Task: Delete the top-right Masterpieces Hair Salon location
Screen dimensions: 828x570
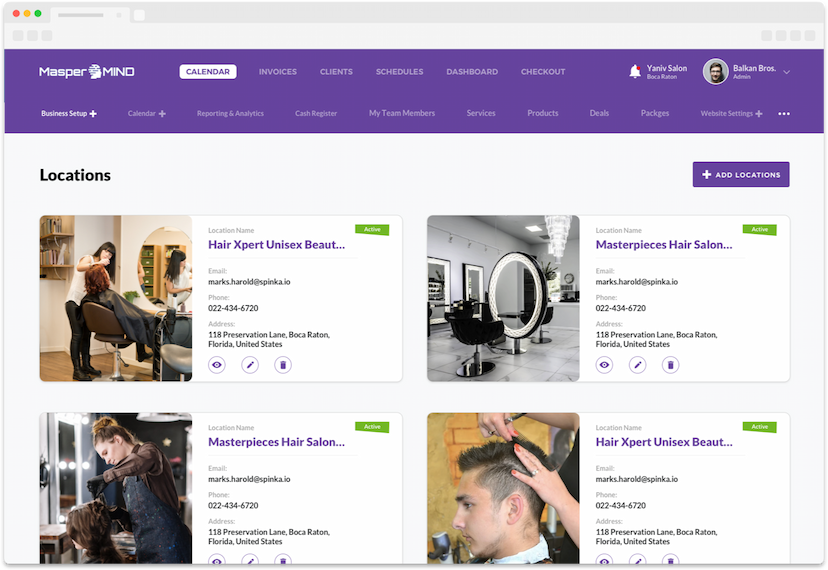Action: [x=670, y=365]
